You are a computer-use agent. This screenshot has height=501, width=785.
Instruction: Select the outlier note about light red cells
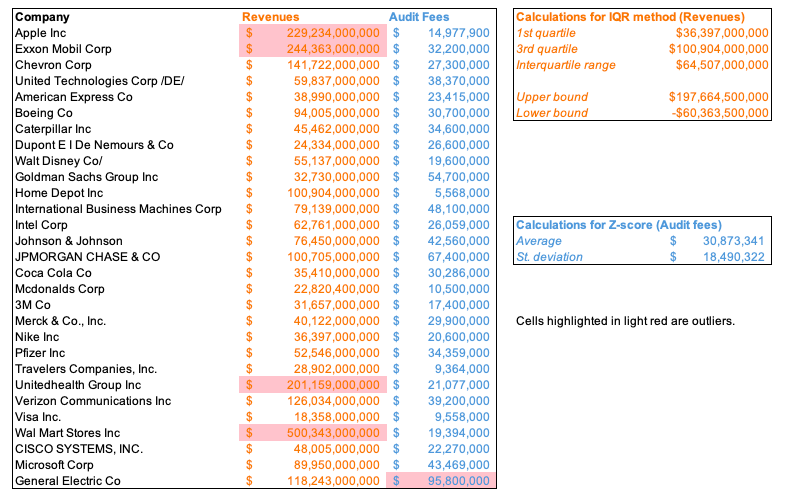click(x=625, y=321)
